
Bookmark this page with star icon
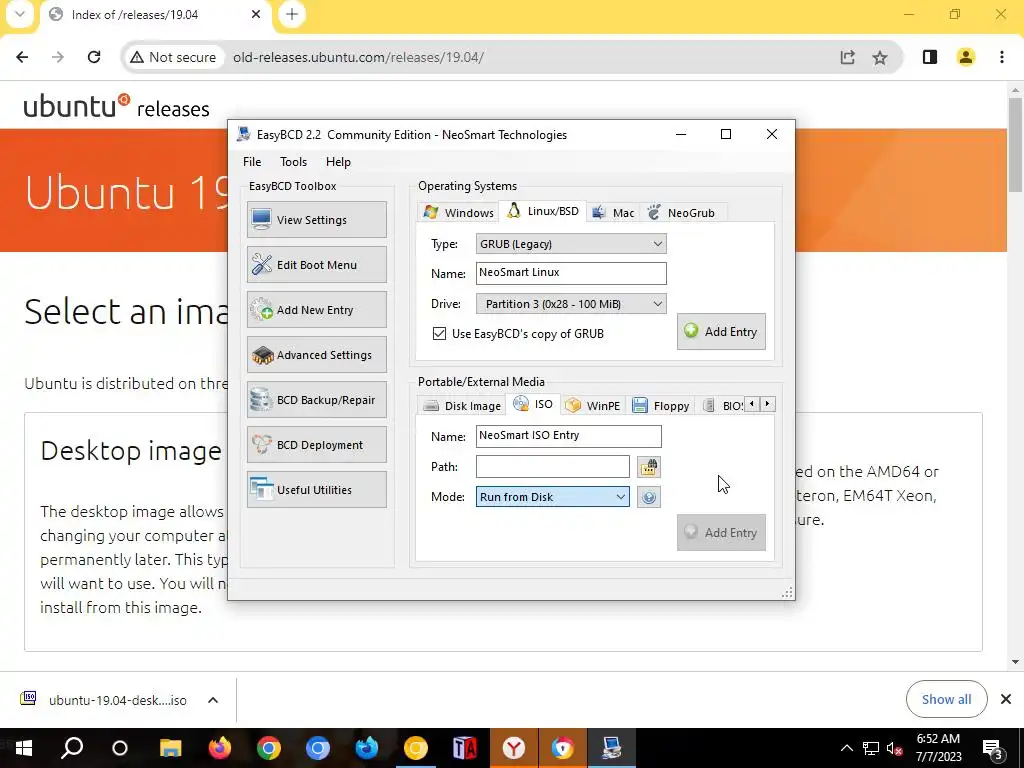pyautogui.click(x=880, y=57)
